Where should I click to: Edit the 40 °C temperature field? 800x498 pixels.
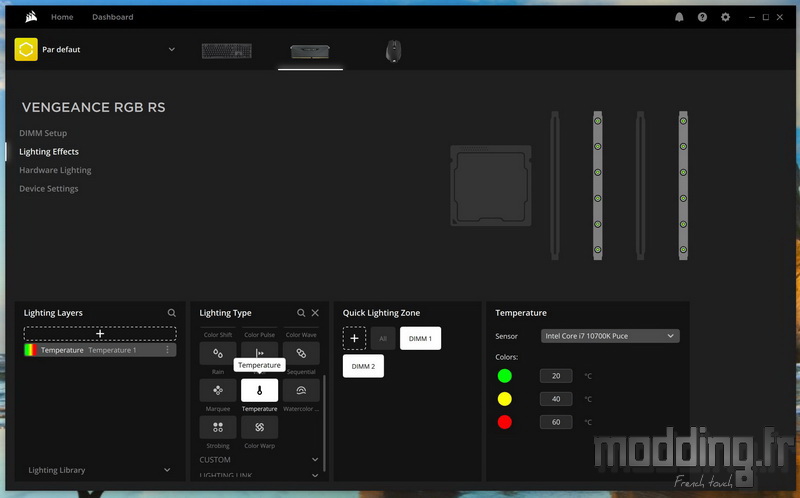point(556,399)
